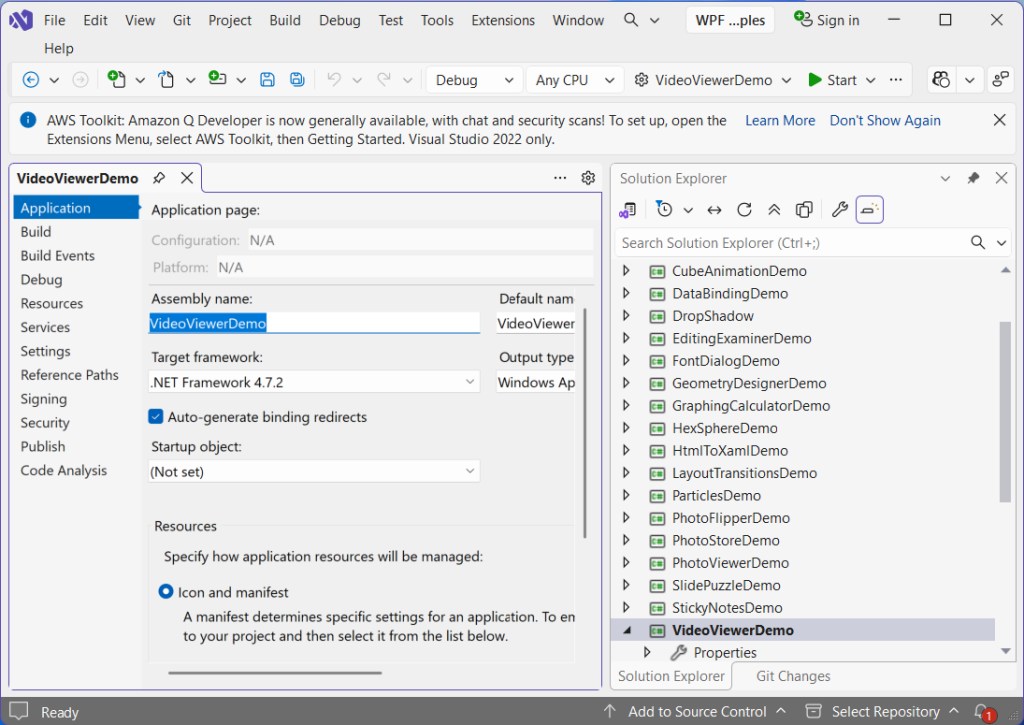Image resolution: width=1024 pixels, height=725 pixels.
Task: Click the Sync with Active Document icon
Action: coord(713,209)
